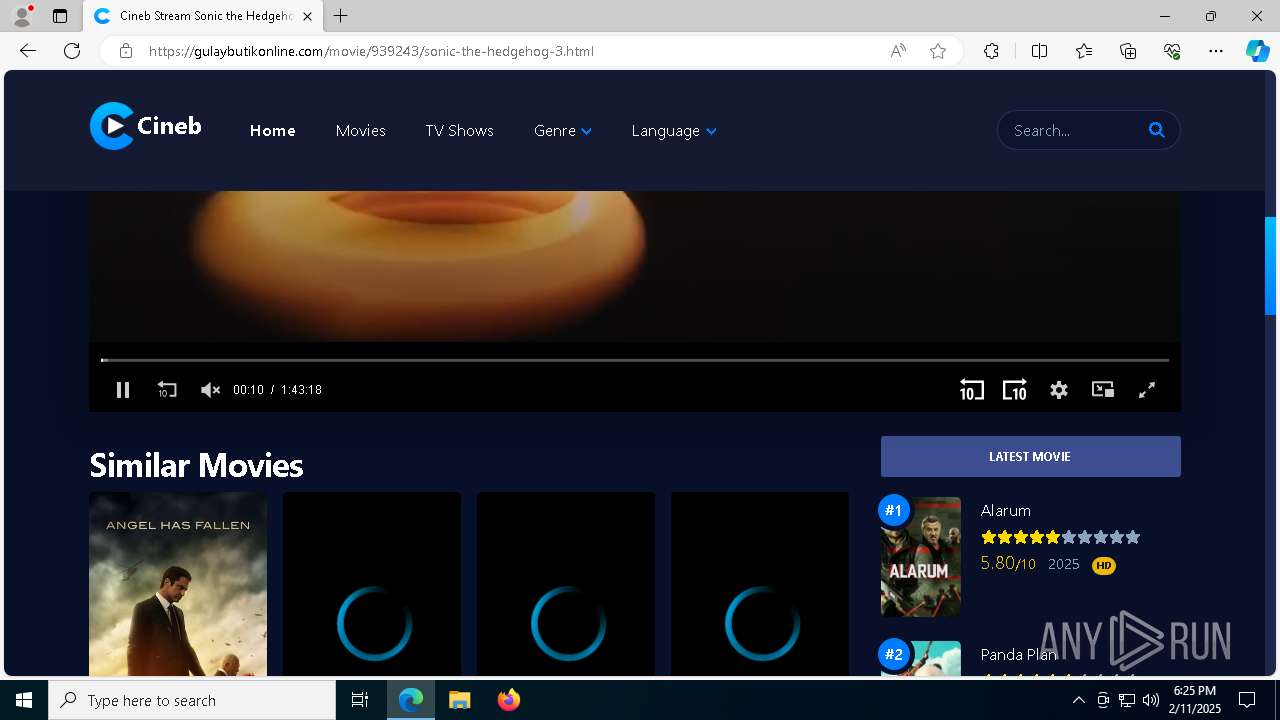The height and width of the screenshot is (720, 1280).
Task: Expand the Language dropdown
Action: [x=674, y=131]
